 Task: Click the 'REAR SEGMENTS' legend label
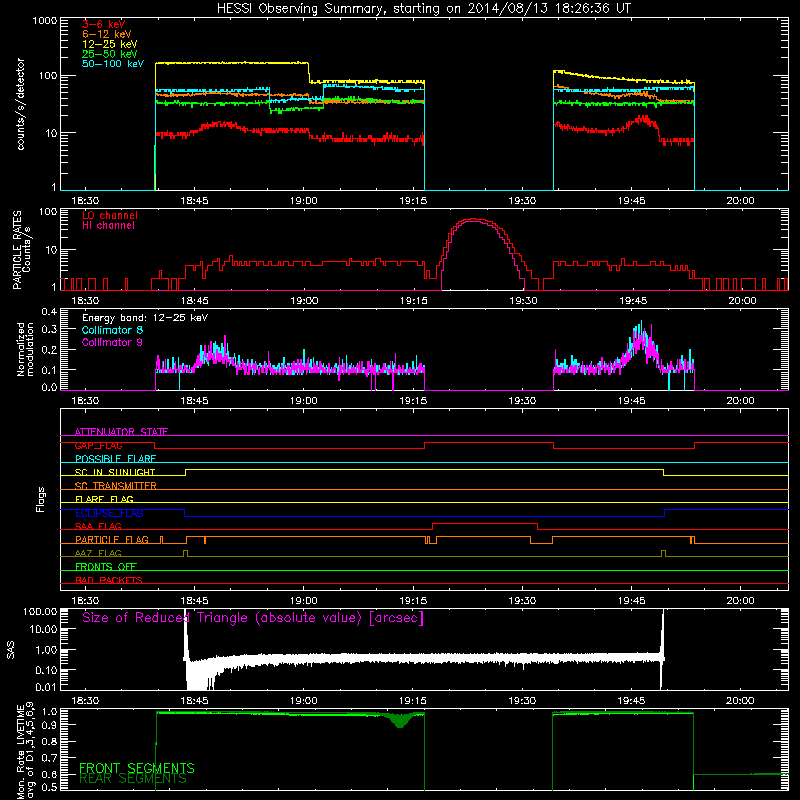133,779
